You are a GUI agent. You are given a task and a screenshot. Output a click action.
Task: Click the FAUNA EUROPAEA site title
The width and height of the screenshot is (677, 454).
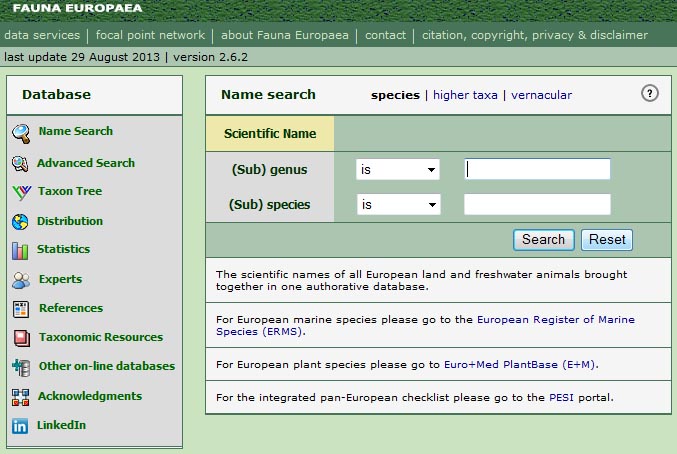coord(77,8)
